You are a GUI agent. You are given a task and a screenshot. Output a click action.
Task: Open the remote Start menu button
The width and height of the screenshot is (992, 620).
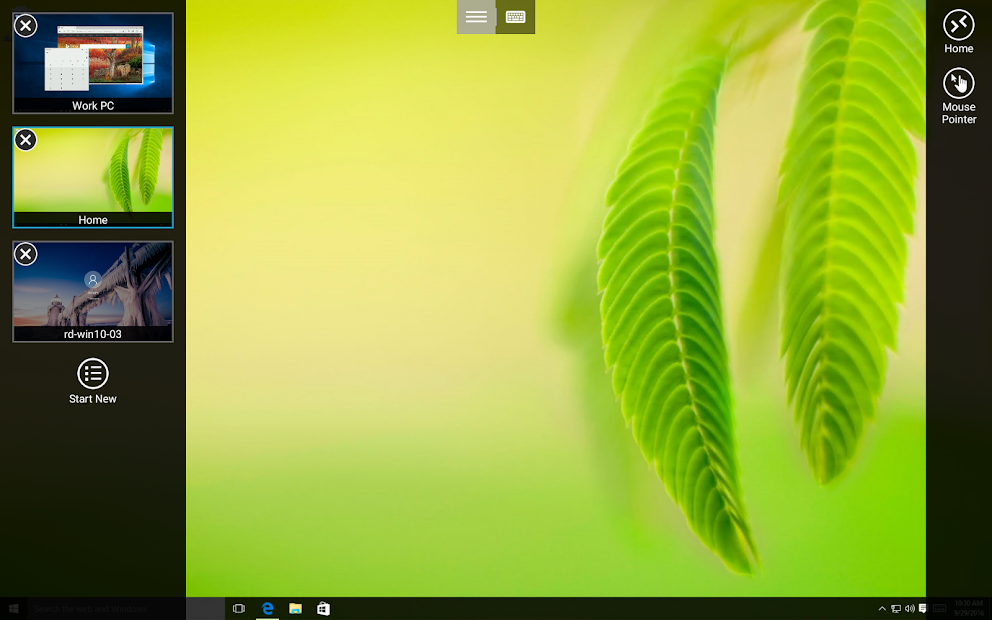[x=14, y=608]
